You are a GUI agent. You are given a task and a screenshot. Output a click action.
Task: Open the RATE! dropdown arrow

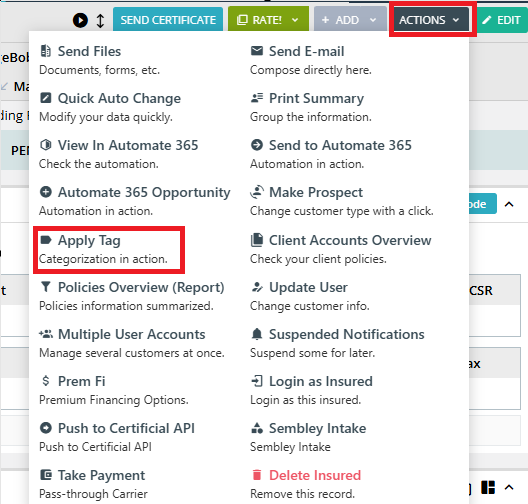295,20
